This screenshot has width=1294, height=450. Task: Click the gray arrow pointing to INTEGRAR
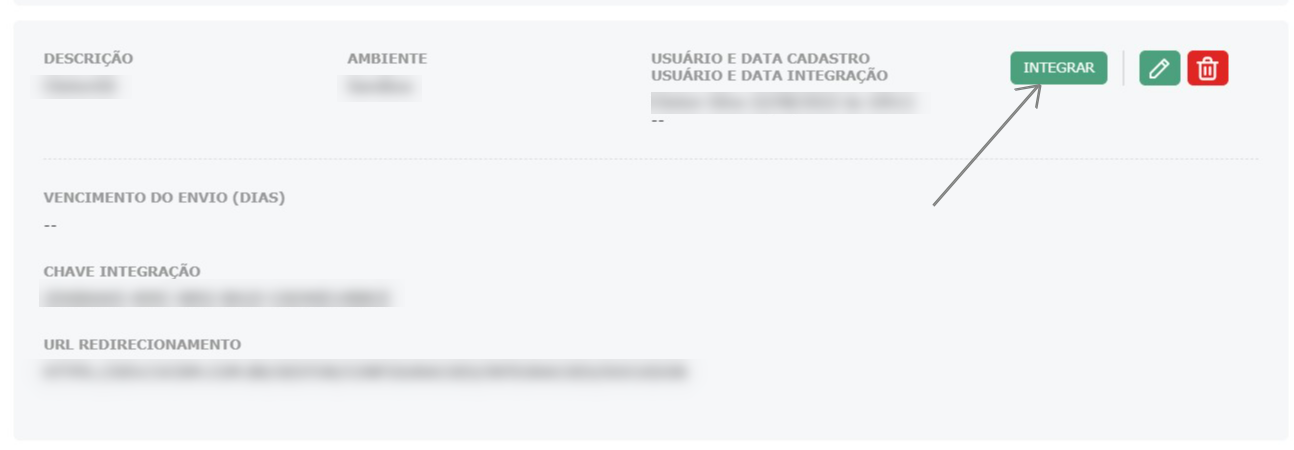pos(988,146)
